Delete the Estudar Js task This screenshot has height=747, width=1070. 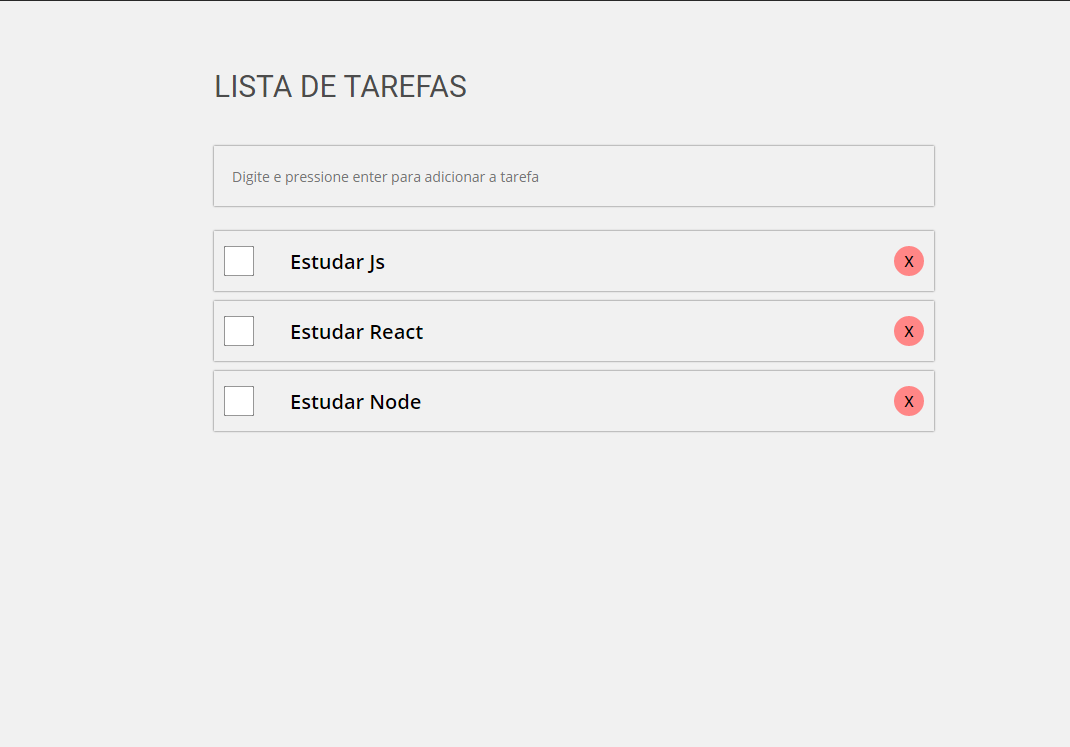[908, 261]
